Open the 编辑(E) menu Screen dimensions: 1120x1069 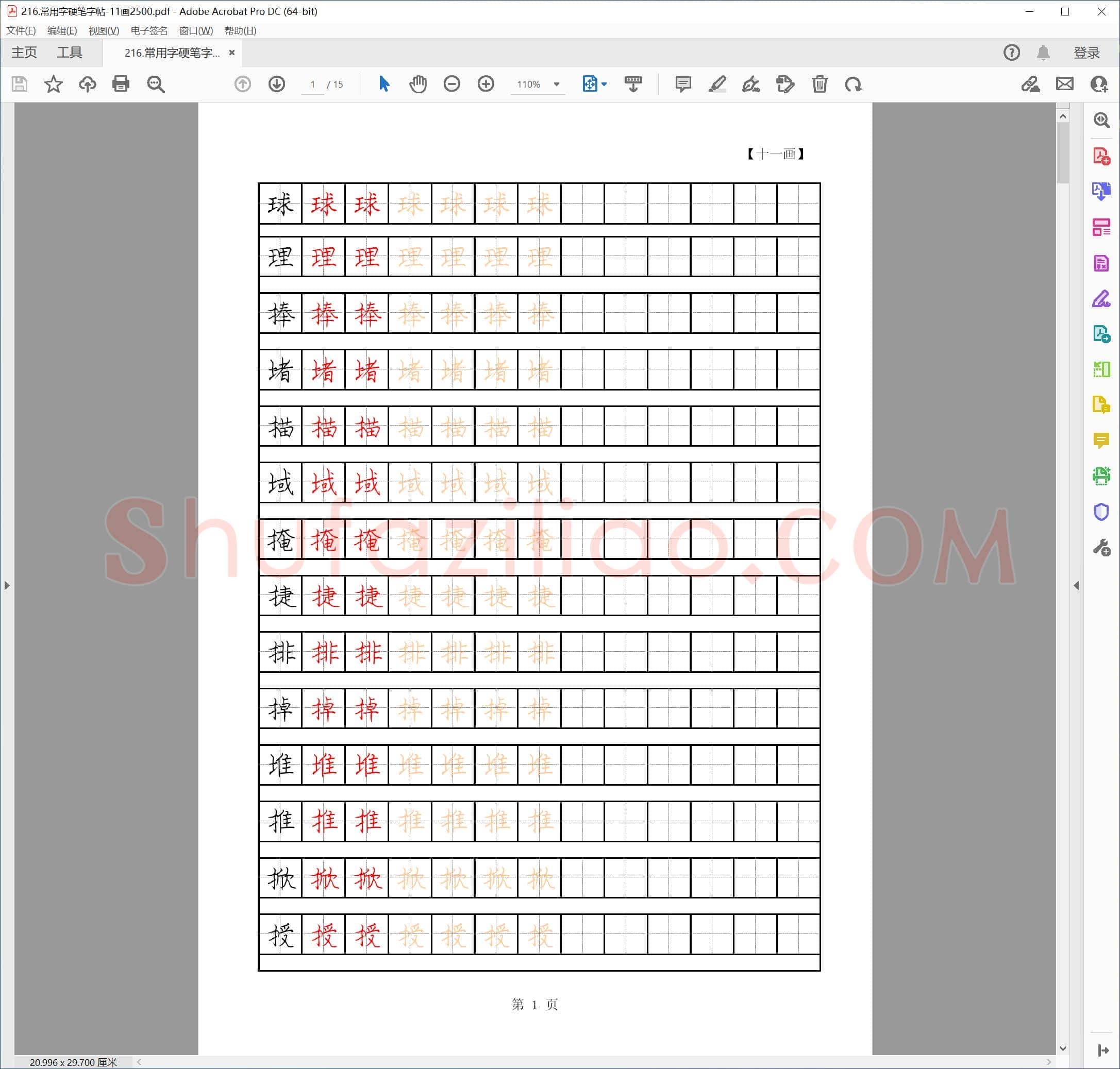coord(62,31)
